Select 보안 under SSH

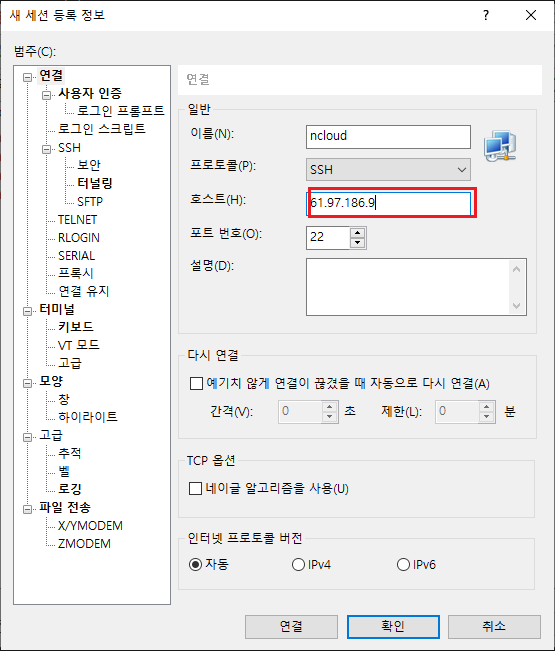click(x=89, y=165)
